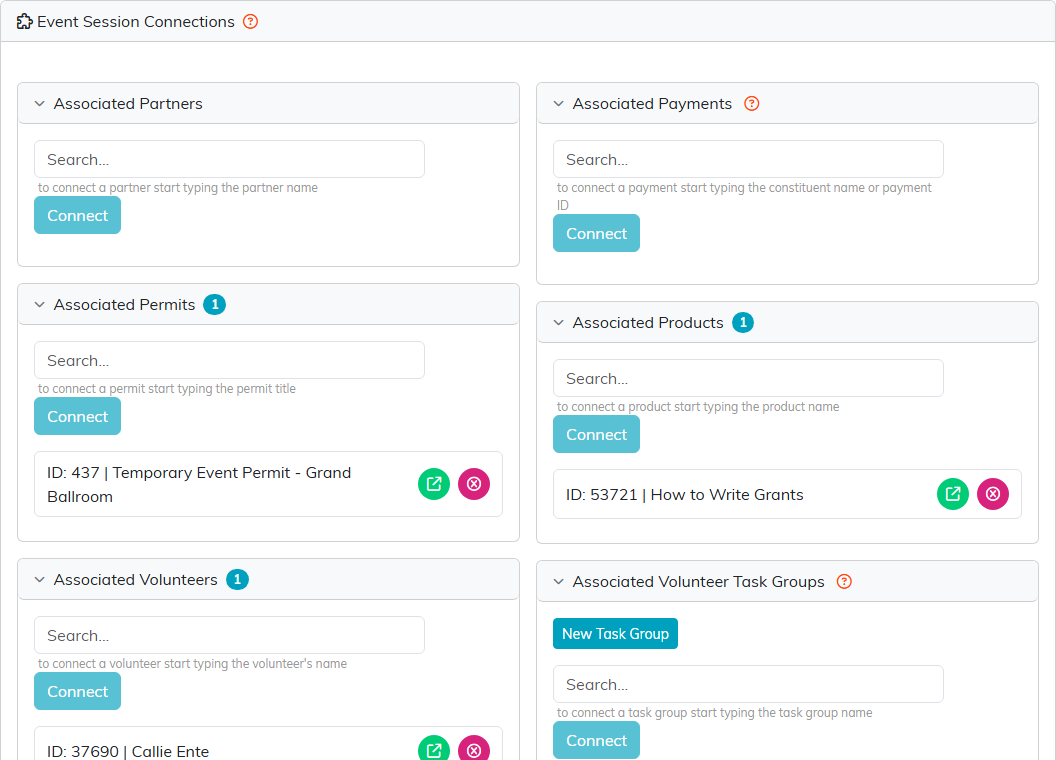Viewport: 1056px width, 760px height.
Task: Open the Callie Ente volunteer record
Action: [434, 749]
